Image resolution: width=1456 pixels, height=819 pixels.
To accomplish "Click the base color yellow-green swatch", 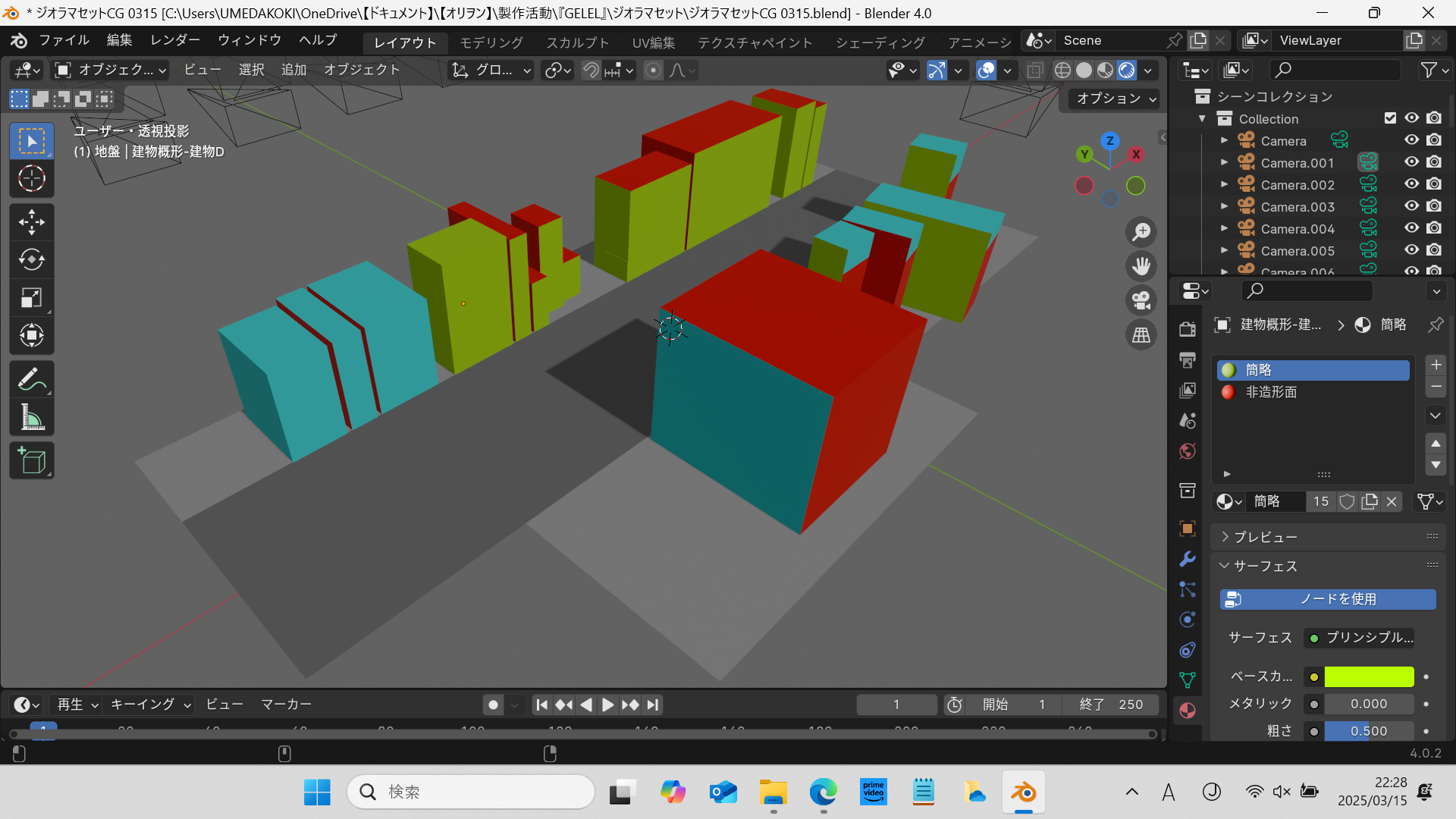I will tap(1369, 676).
